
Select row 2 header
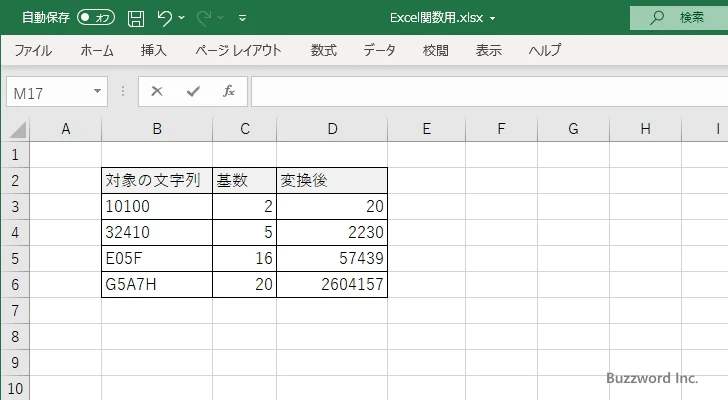15,181
